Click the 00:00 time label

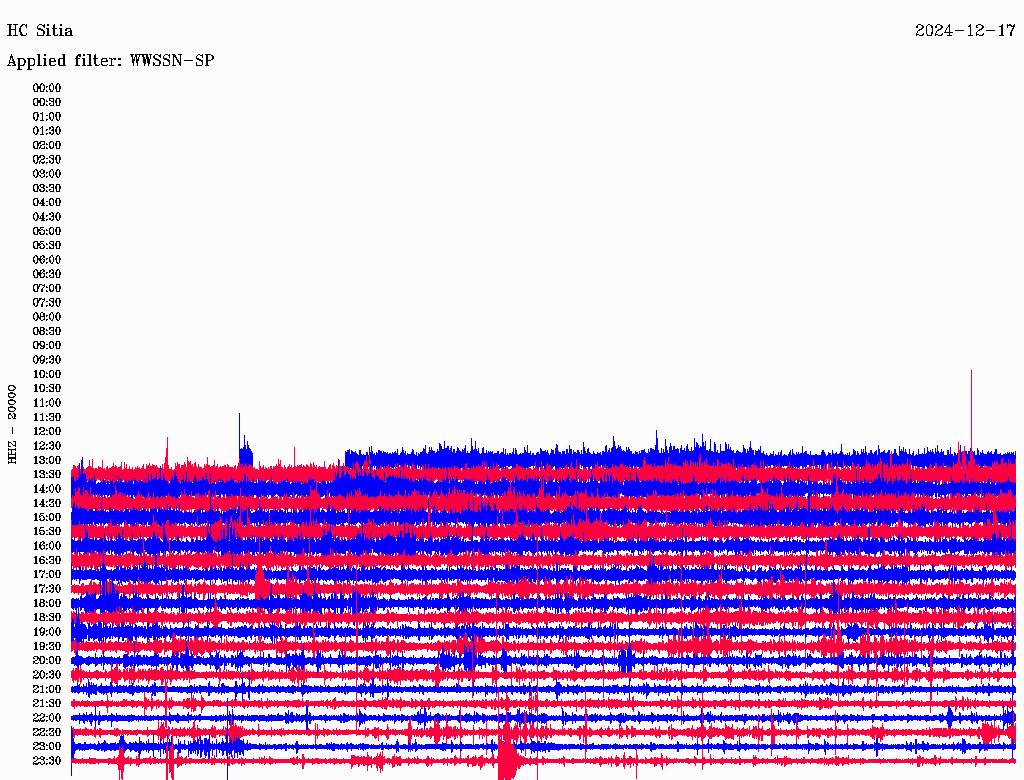[x=47, y=88]
